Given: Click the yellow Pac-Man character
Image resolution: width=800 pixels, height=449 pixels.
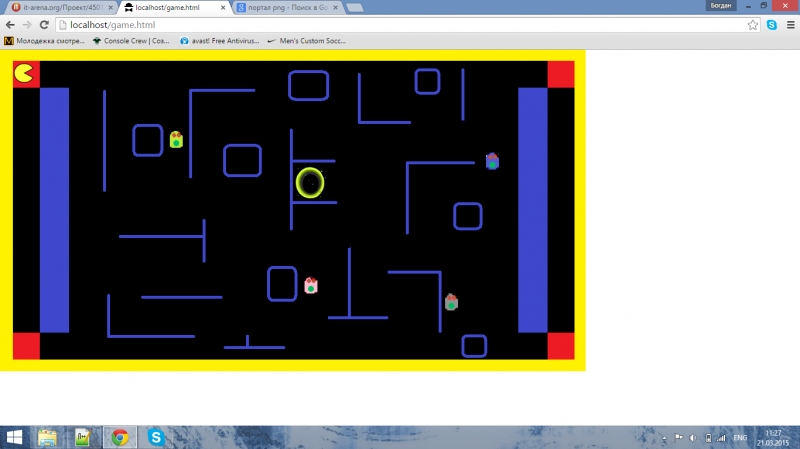Looking at the screenshot, I should pos(24,73).
